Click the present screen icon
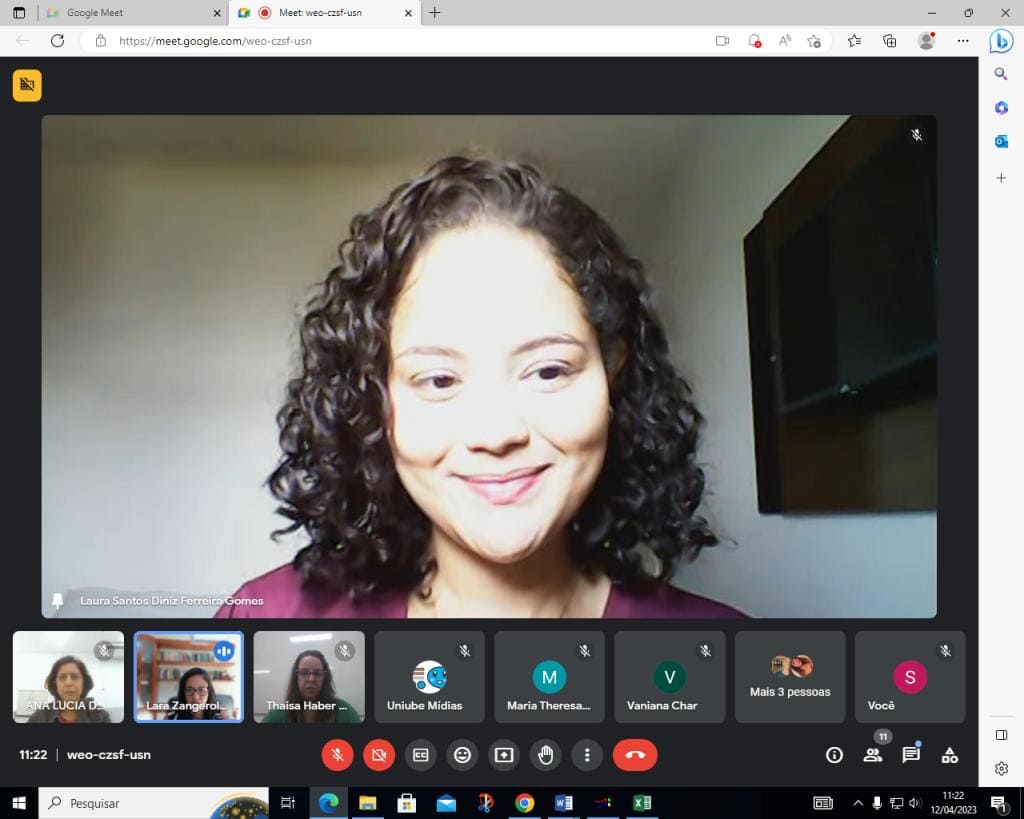 504,755
